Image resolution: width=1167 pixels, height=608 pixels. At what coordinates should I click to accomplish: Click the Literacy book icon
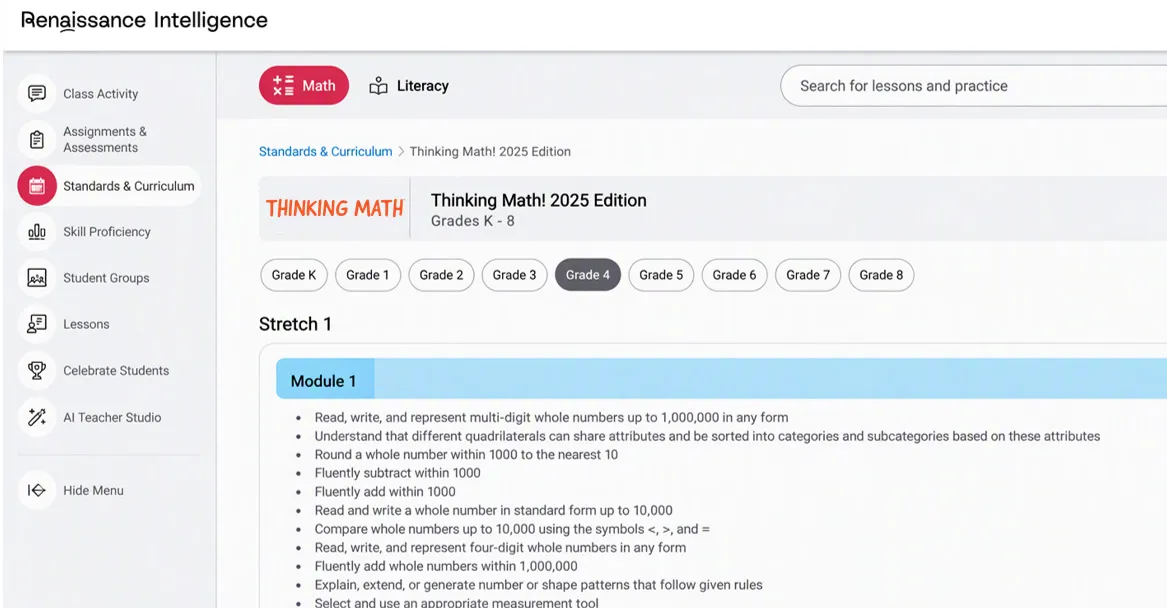point(378,86)
